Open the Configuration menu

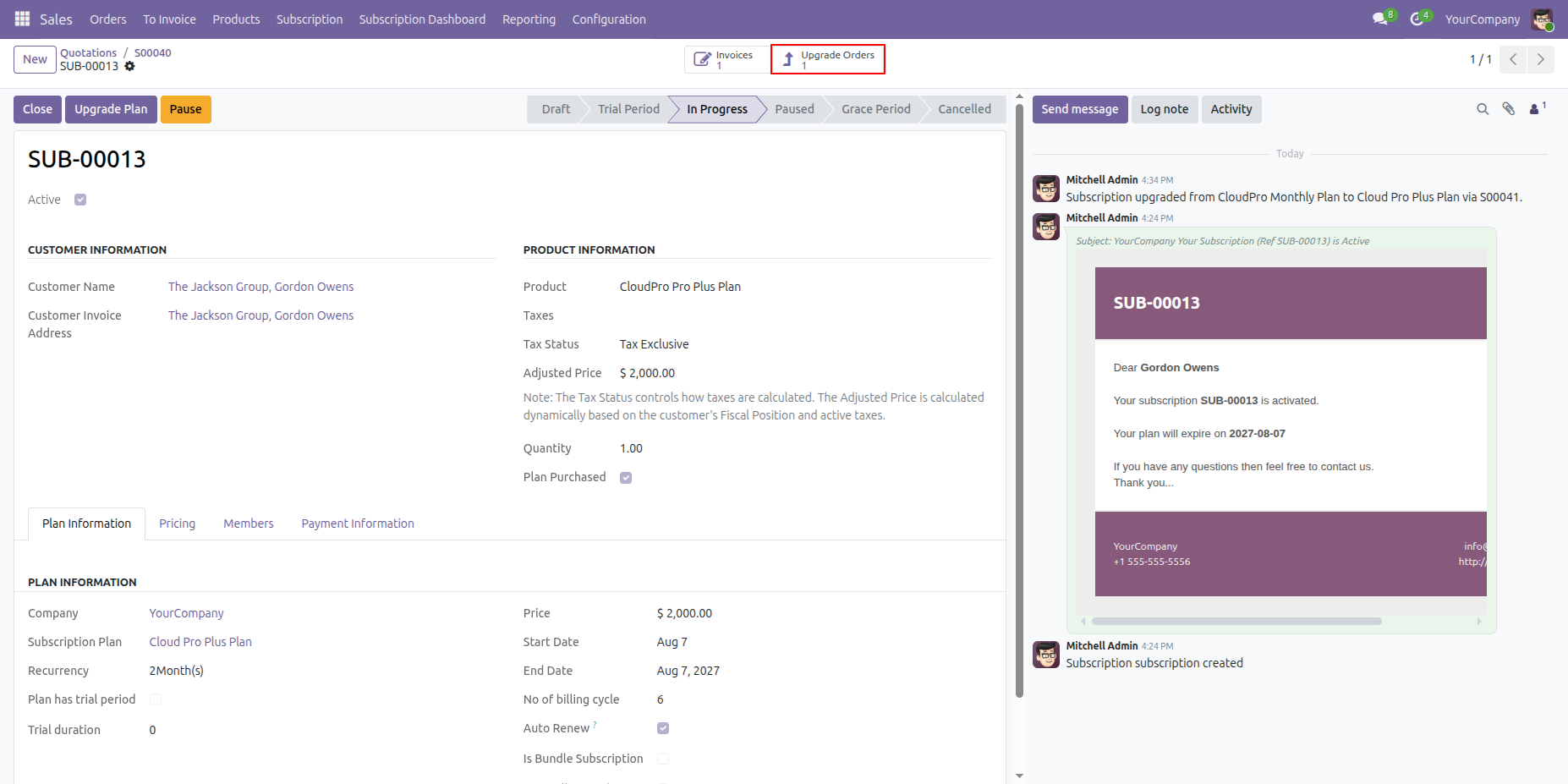[x=609, y=19]
